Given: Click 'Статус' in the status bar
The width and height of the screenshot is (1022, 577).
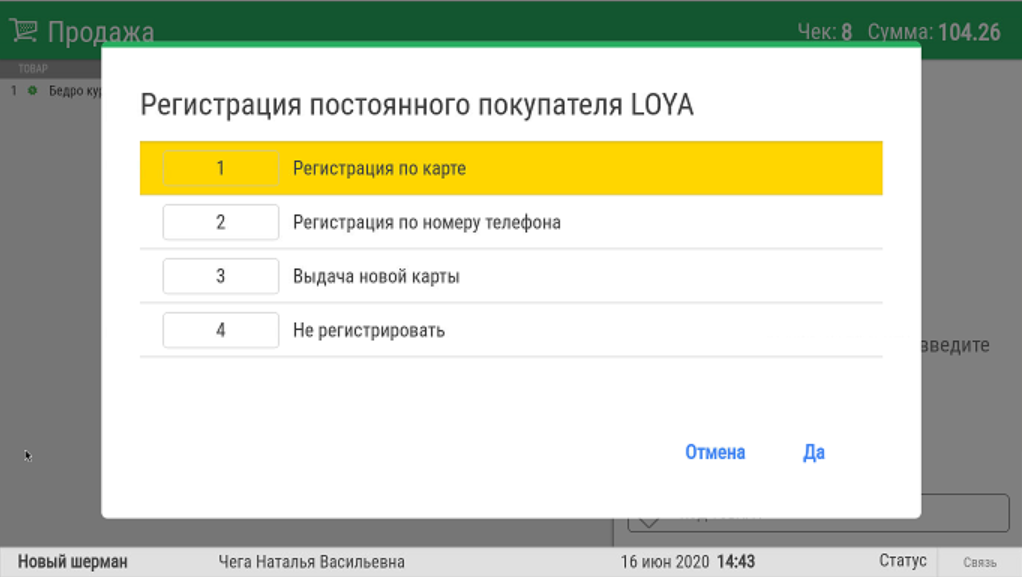Looking at the screenshot, I should click(x=903, y=561).
